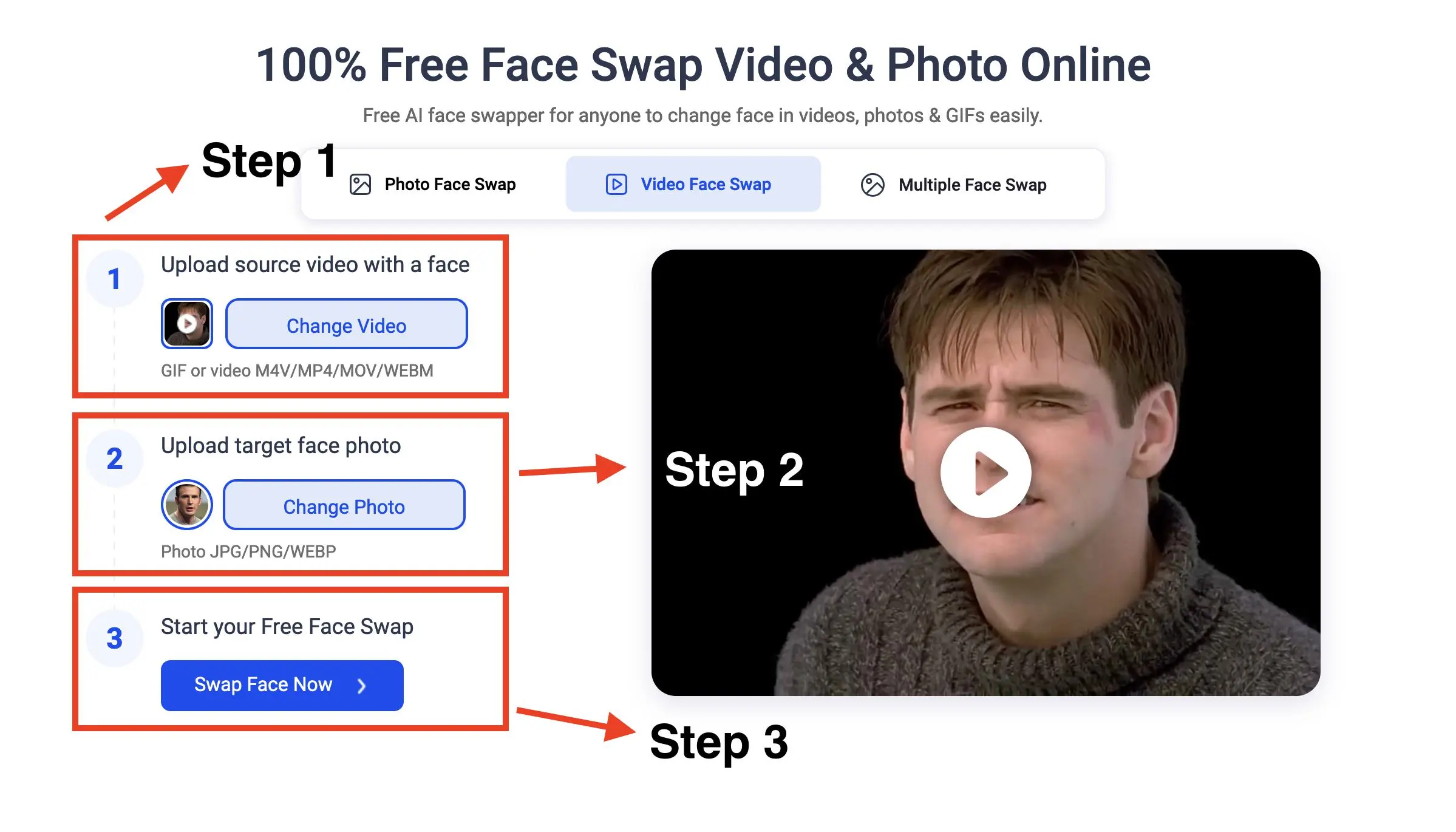Click the Swap Face Now button

(x=282, y=684)
